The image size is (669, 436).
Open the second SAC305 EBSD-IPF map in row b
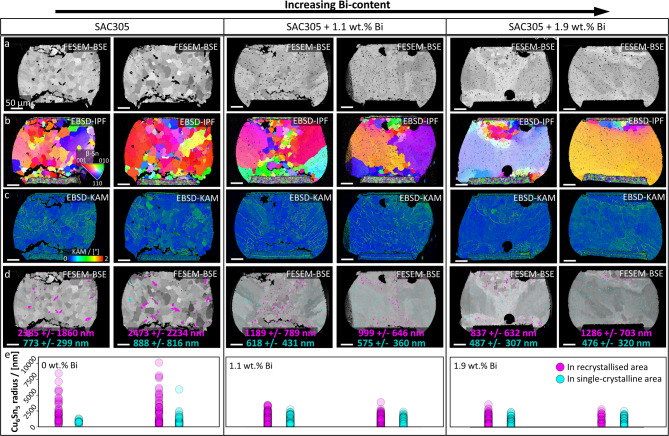click(x=167, y=149)
